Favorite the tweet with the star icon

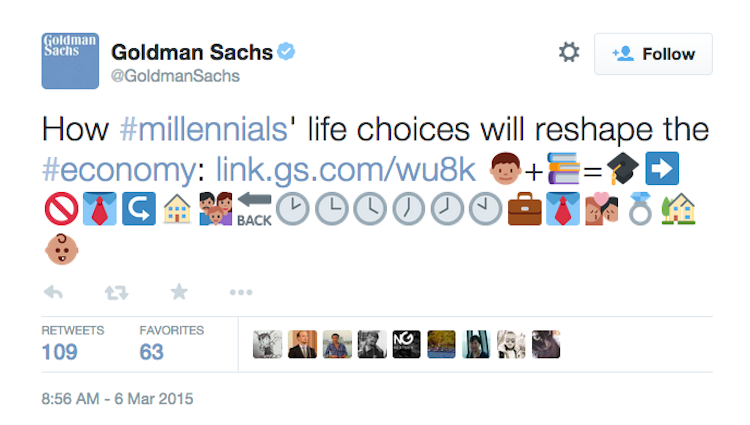pos(179,292)
